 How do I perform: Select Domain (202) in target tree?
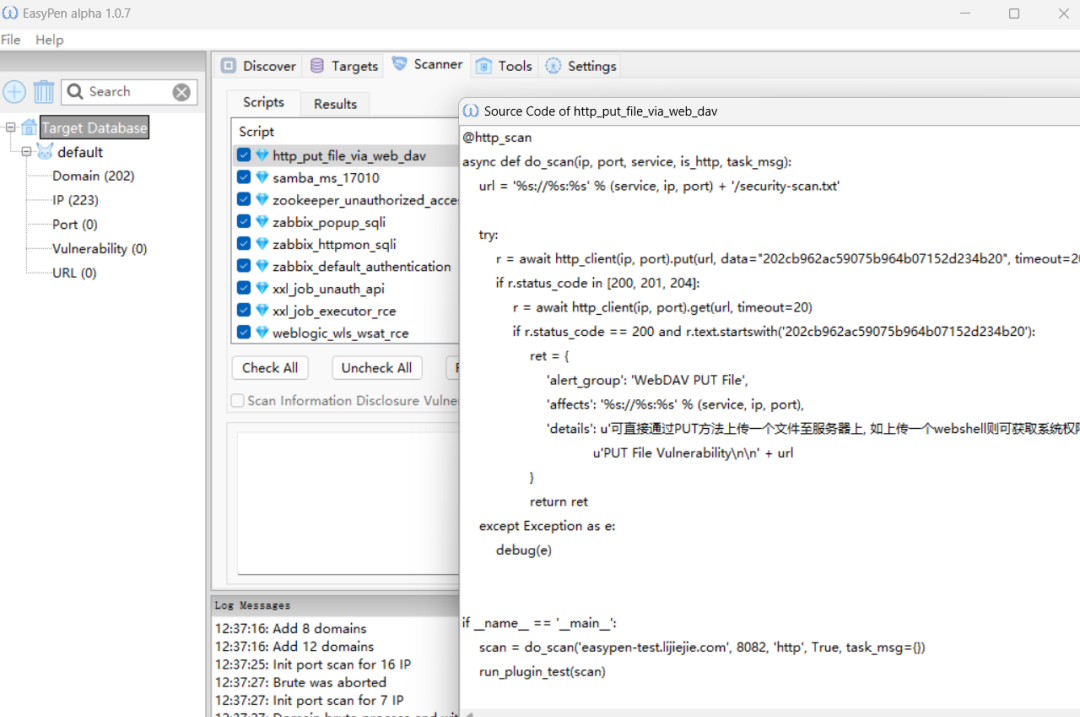coord(93,176)
